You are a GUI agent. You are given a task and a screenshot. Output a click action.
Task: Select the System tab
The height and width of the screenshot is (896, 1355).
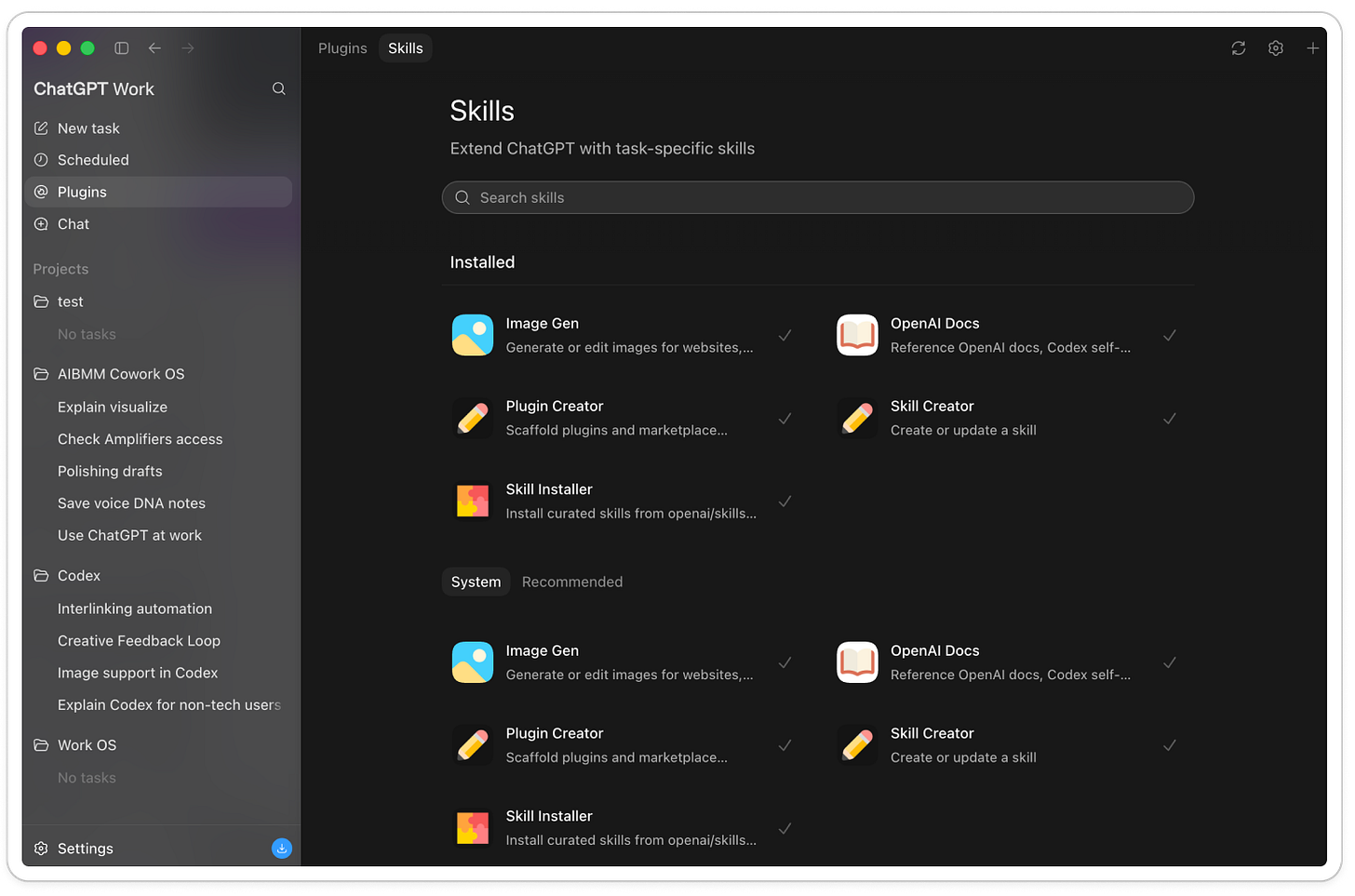coord(476,582)
